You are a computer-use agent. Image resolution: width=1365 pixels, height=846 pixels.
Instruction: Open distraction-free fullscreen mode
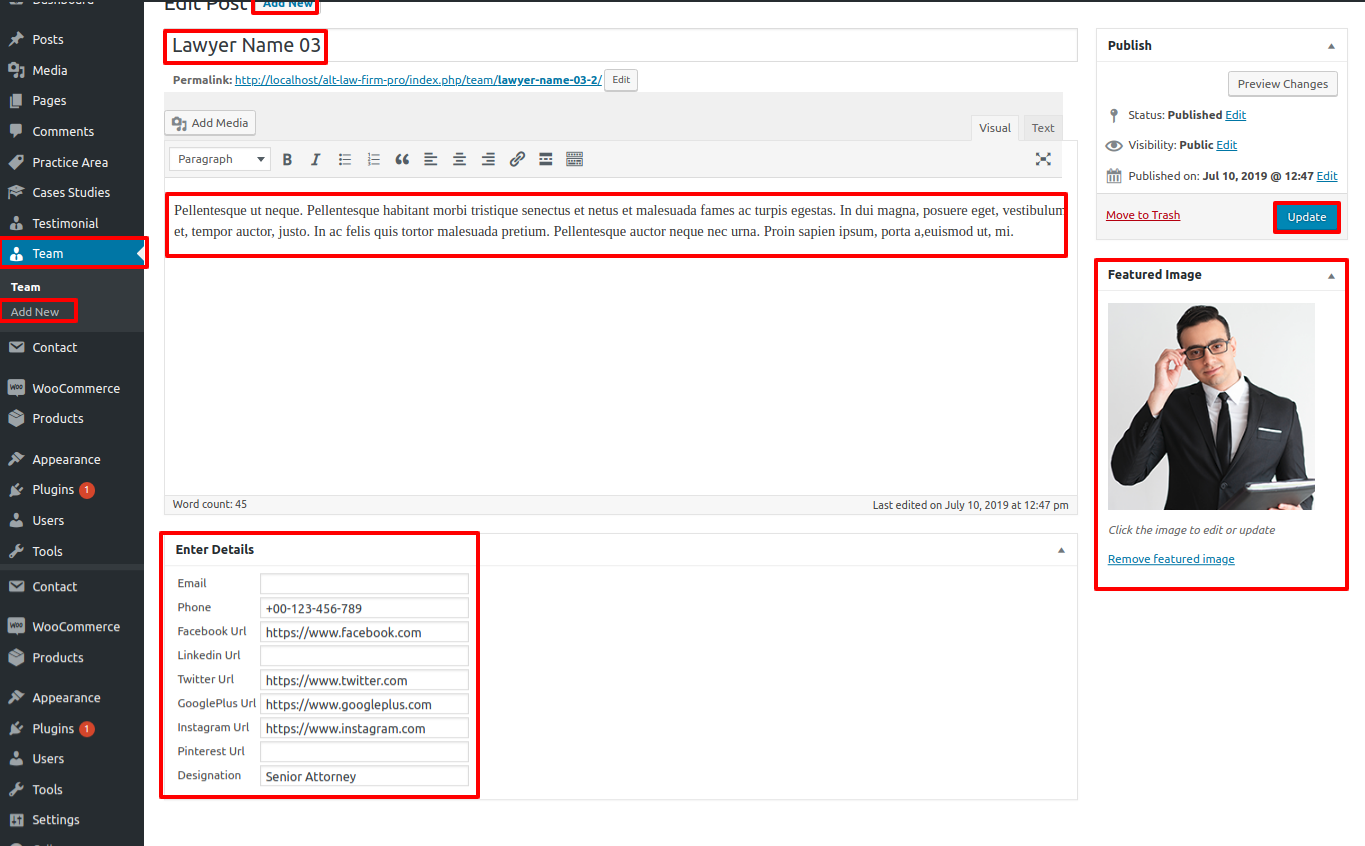tap(1043, 159)
